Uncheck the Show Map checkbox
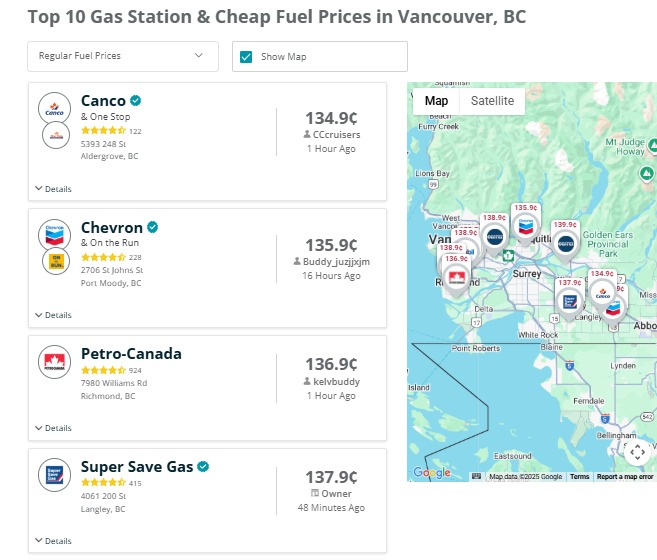 [x=246, y=56]
